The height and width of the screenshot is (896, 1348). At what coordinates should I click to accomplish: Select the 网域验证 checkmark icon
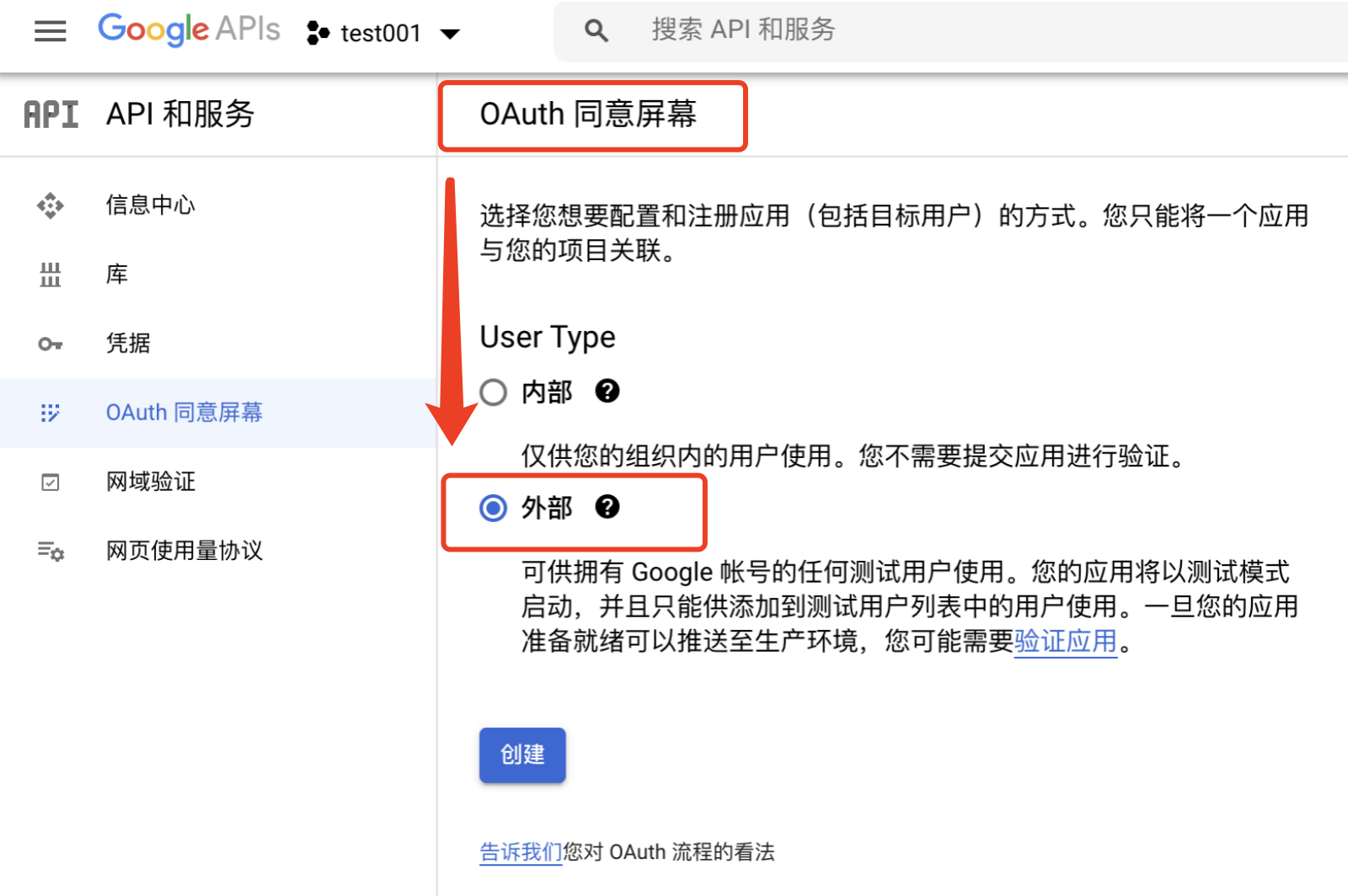pos(50,481)
